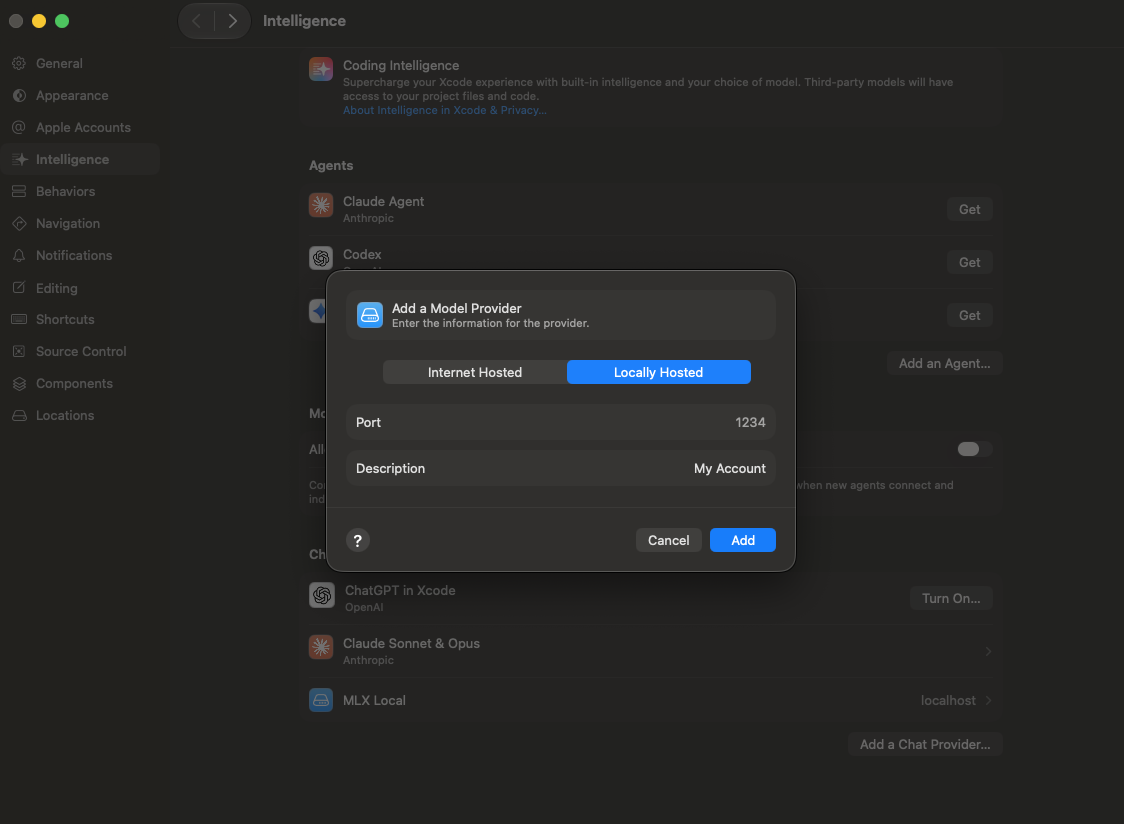The image size is (1124, 824).
Task: Go forward with the right chevron arrow
Action: click(x=232, y=21)
